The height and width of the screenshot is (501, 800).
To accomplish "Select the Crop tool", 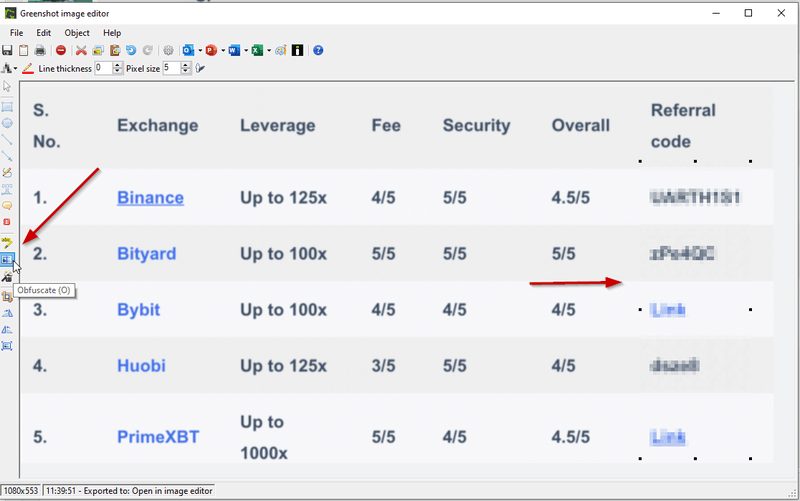I will pyautogui.click(x=7, y=296).
